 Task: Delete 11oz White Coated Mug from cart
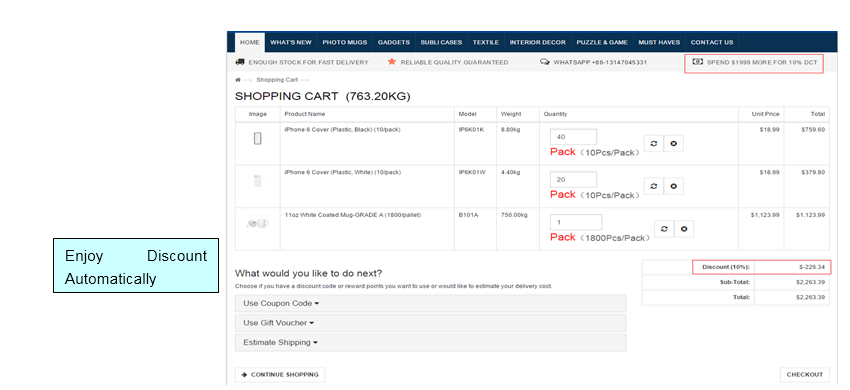pos(684,229)
